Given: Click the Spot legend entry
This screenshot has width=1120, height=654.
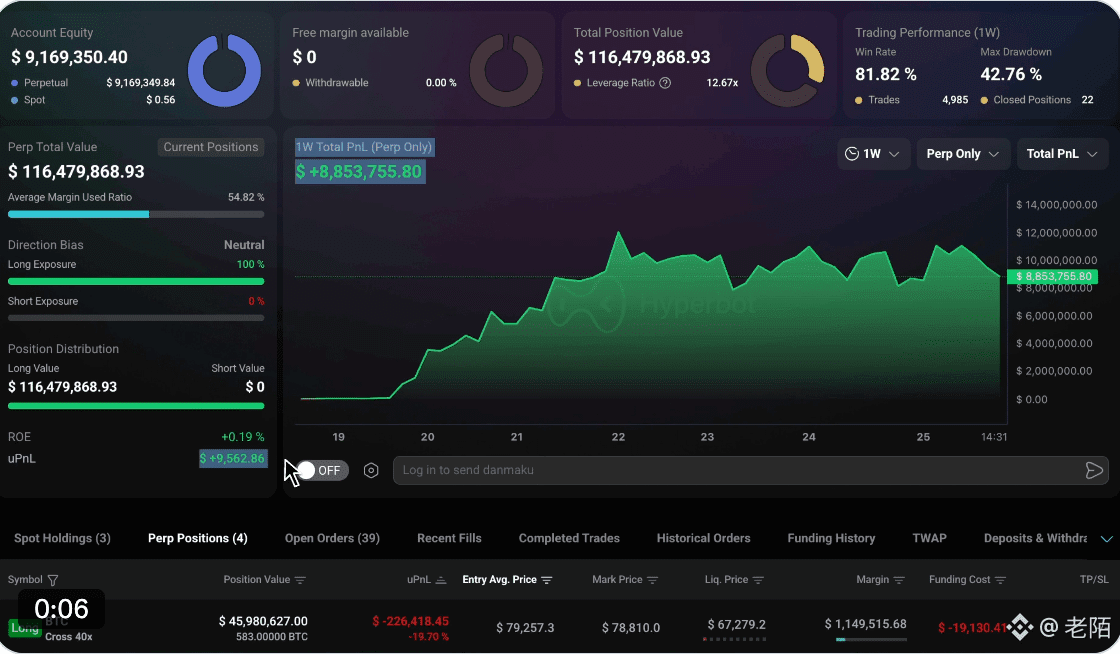Looking at the screenshot, I should (x=93, y=100).
